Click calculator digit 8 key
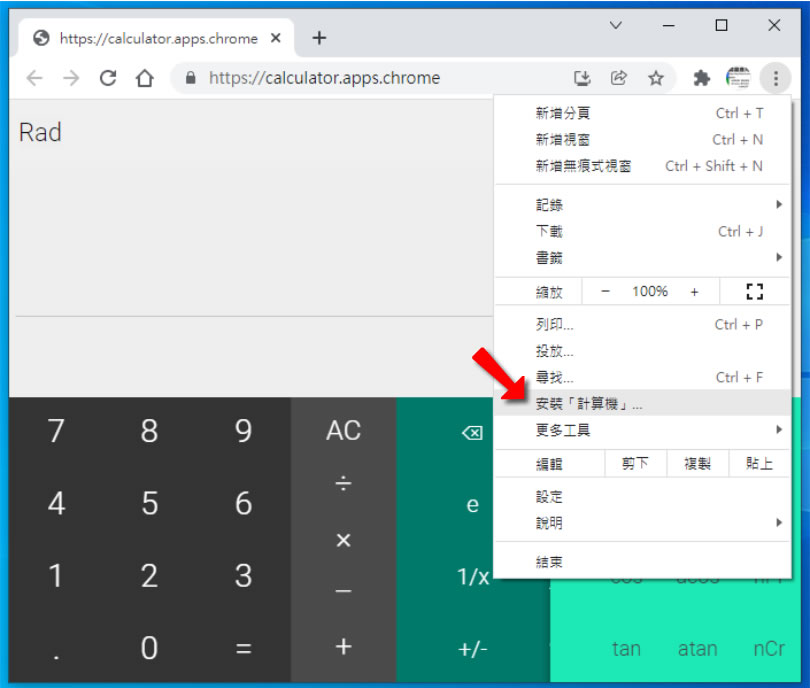The height and width of the screenshot is (688, 810). point(149,431)
